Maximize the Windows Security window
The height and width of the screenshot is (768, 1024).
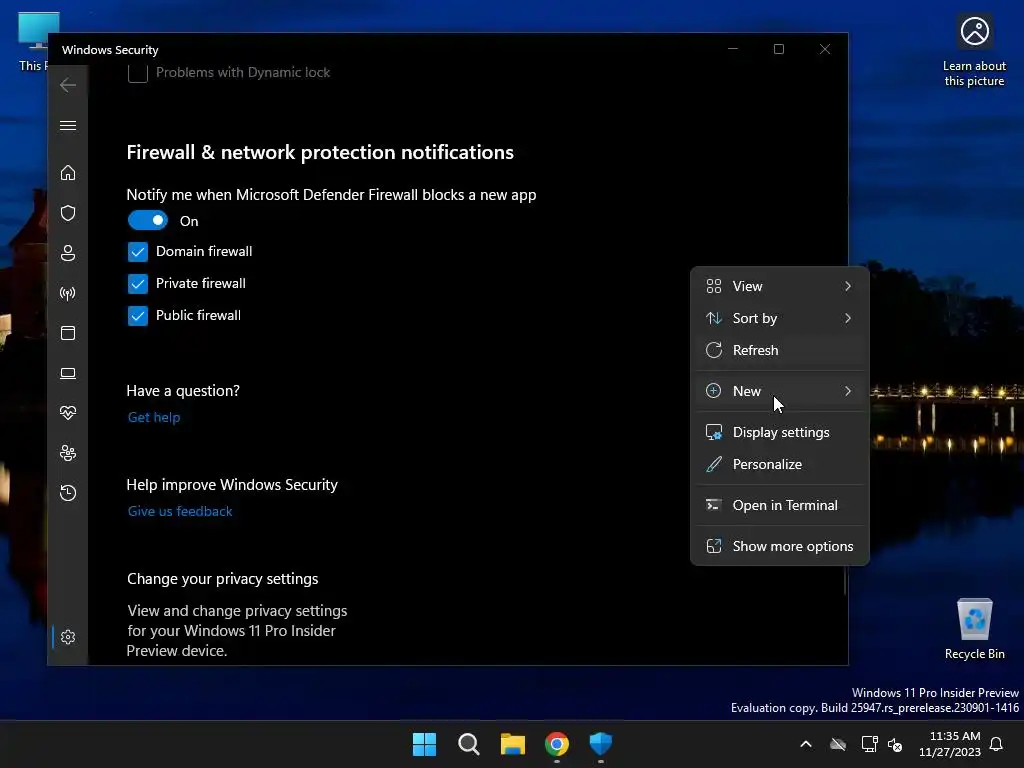click(x=778, y=49)
